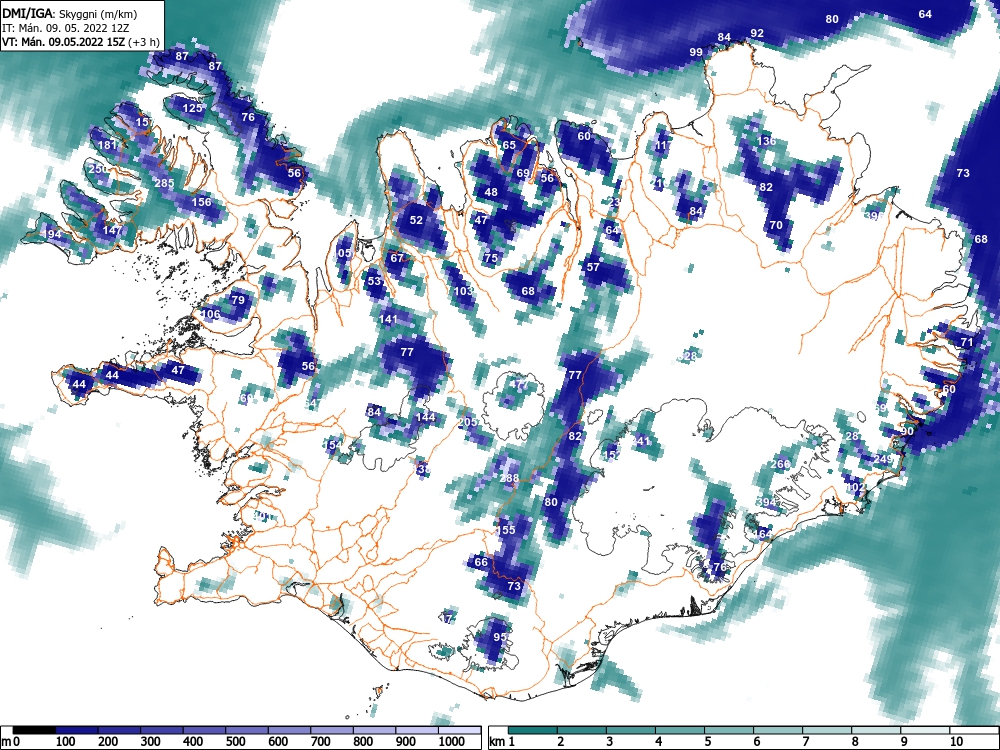
Task: Click the visibility value 181
Action: click(107, 145)
